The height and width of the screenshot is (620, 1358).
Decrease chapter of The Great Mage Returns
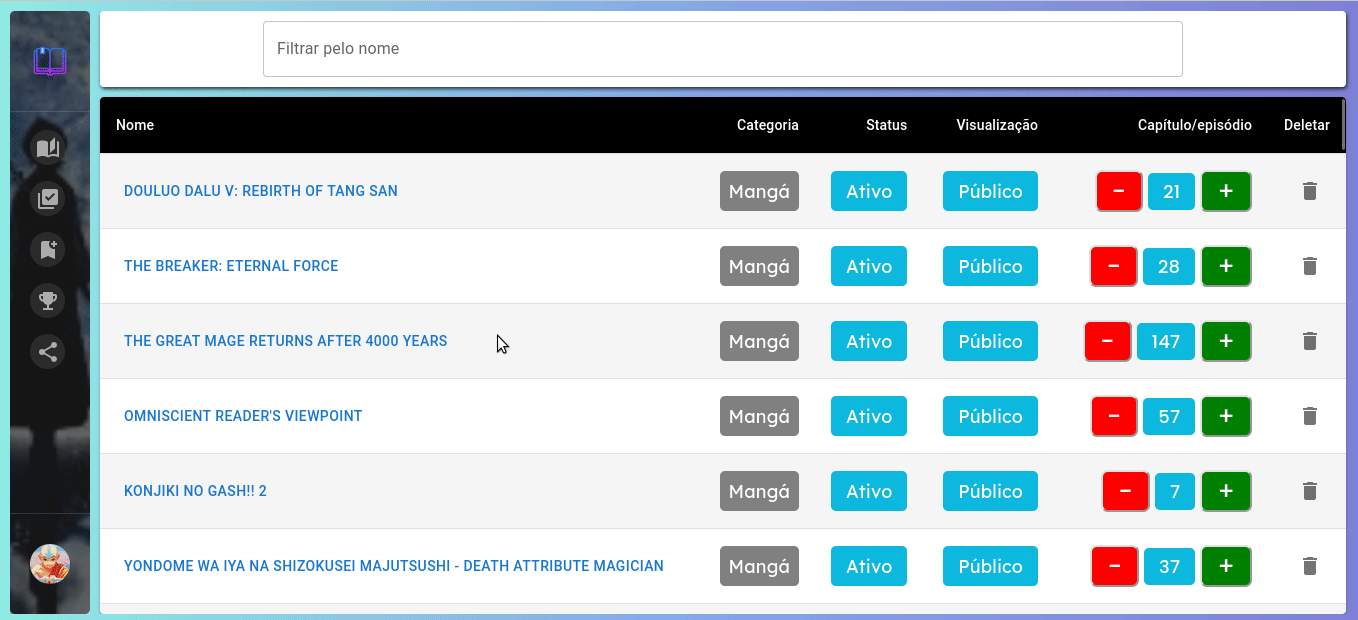pyautogui.click(x=1108, y=341)
